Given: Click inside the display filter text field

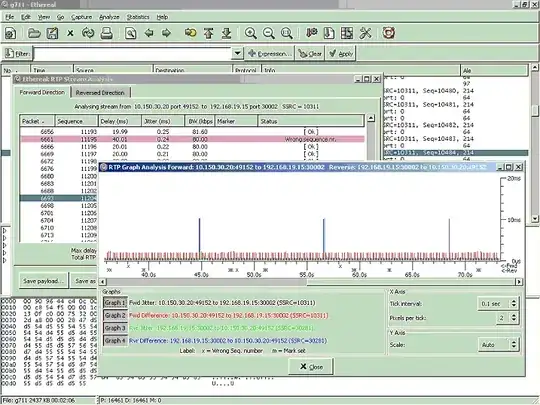Looking at the screenshot, I should [133, 53].
